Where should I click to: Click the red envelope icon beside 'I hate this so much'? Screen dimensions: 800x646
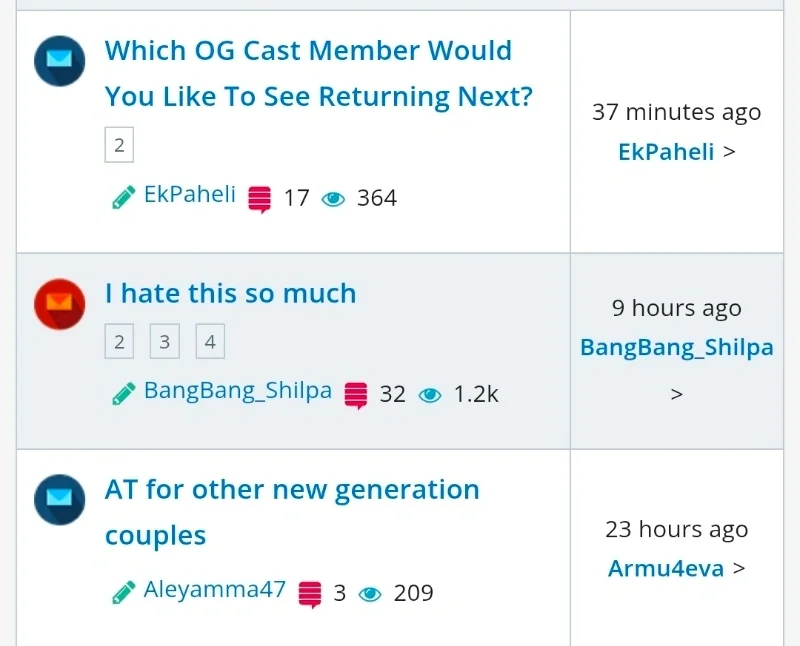pos(60,304)
